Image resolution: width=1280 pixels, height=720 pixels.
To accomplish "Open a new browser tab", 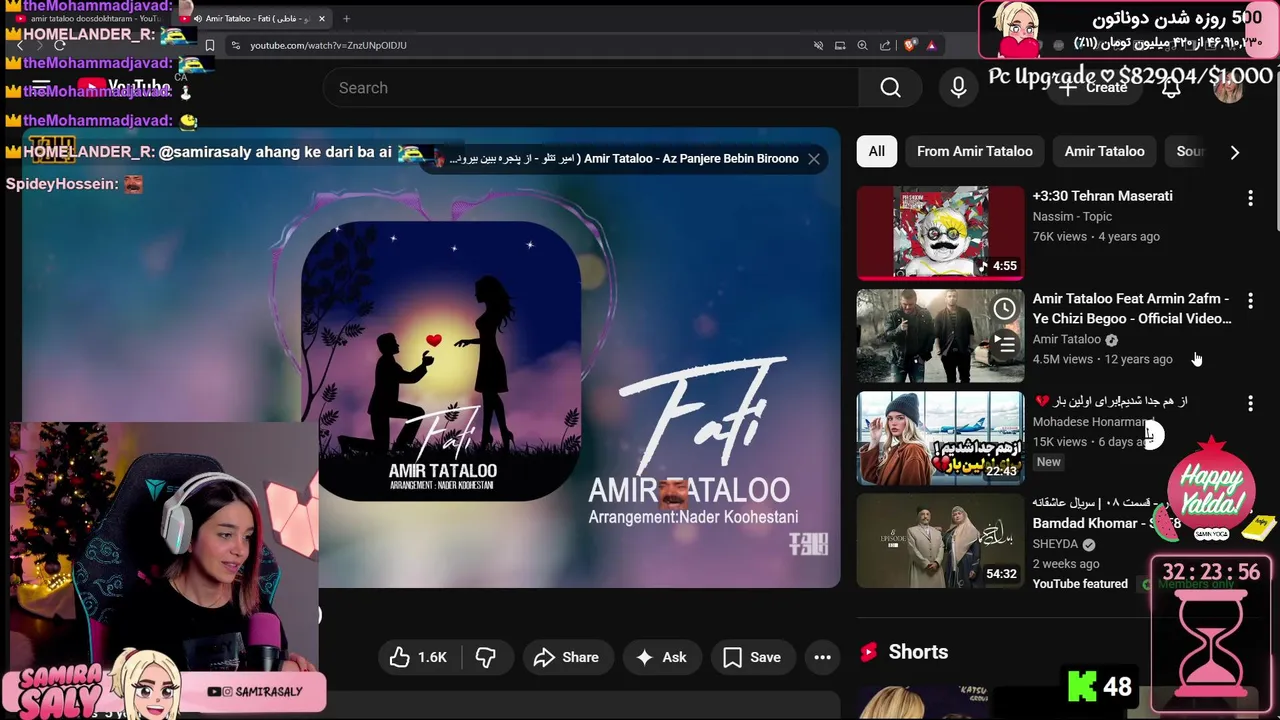I will coord(346,18).
